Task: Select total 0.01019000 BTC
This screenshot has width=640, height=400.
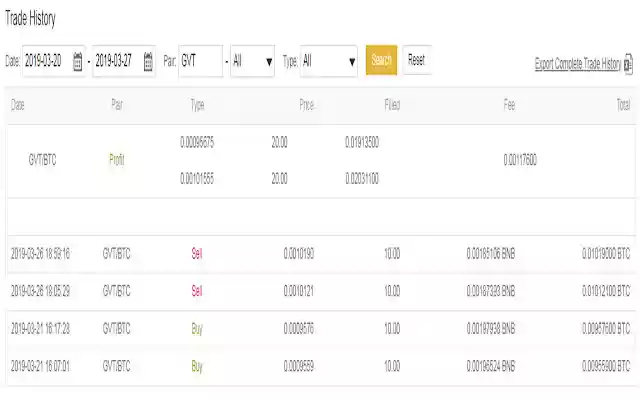Action: click(x=606, y=253)
